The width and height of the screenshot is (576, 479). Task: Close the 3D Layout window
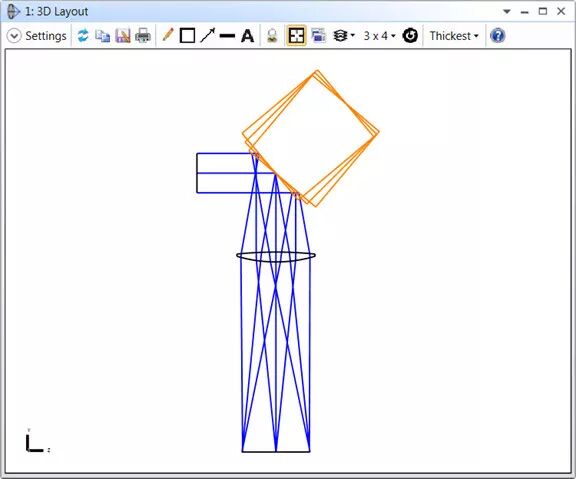[561, 11]
